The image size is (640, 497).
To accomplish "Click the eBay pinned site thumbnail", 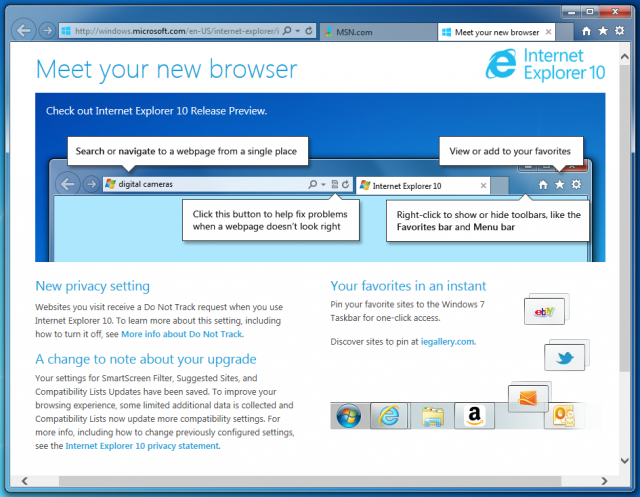I will point(544,311).
